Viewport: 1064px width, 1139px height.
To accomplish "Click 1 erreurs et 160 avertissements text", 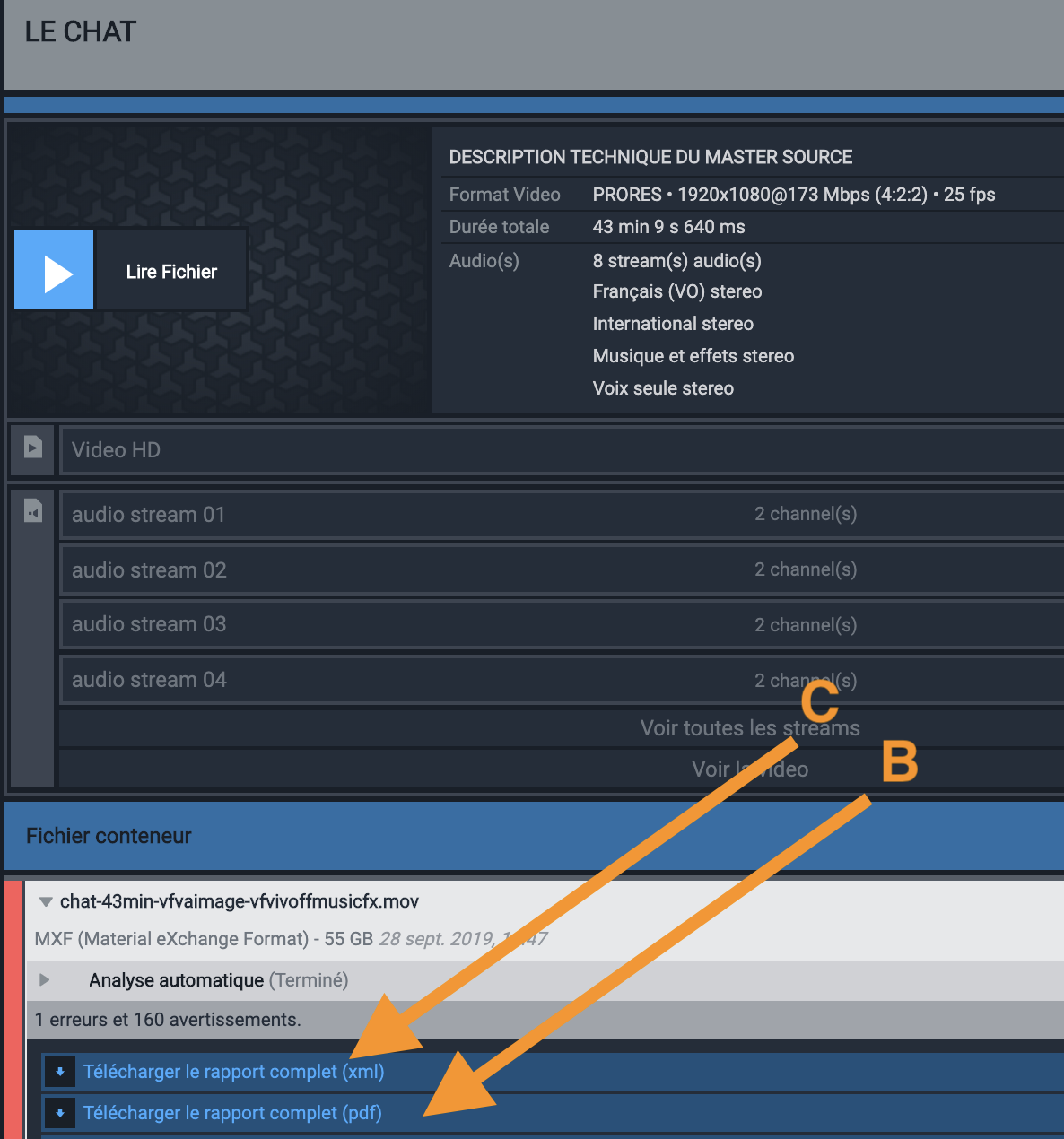I will [x=168, y=1020].
